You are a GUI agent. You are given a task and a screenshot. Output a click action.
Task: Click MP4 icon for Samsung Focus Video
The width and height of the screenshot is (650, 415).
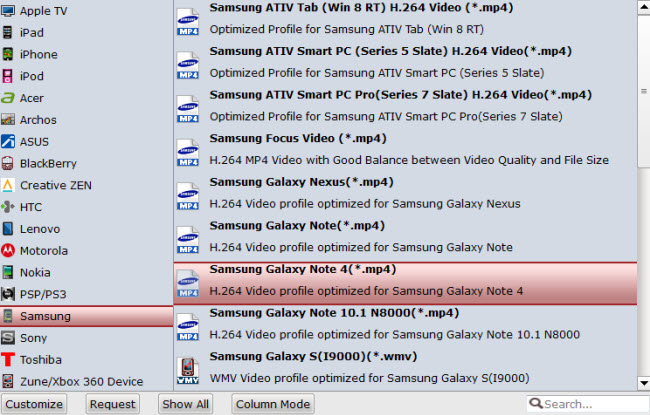[188, 153]
